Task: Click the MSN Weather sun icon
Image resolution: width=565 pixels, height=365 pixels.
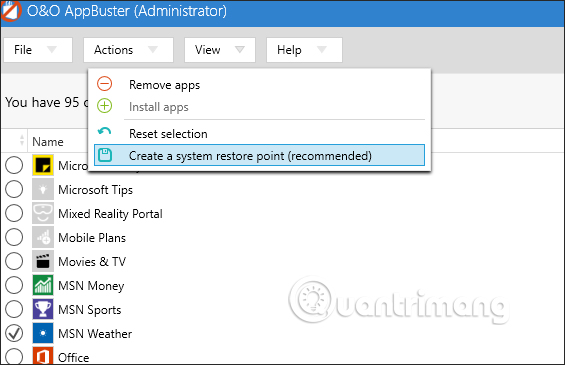Action: [43, 333]
